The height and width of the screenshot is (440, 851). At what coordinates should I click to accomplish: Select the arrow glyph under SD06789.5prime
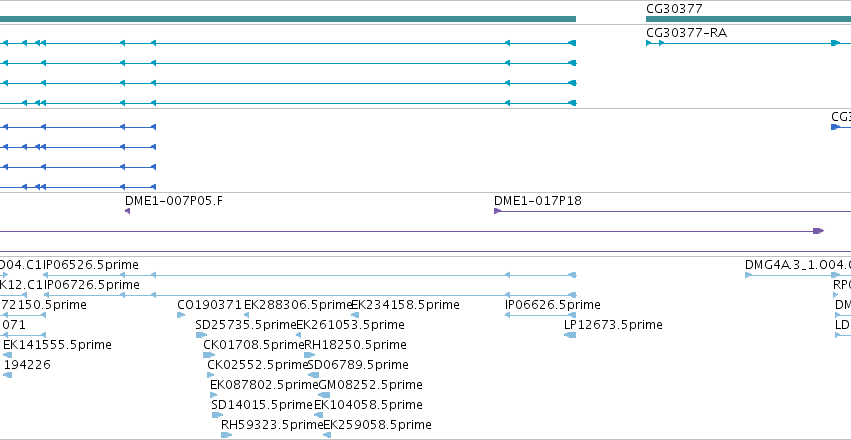(313, 375)
